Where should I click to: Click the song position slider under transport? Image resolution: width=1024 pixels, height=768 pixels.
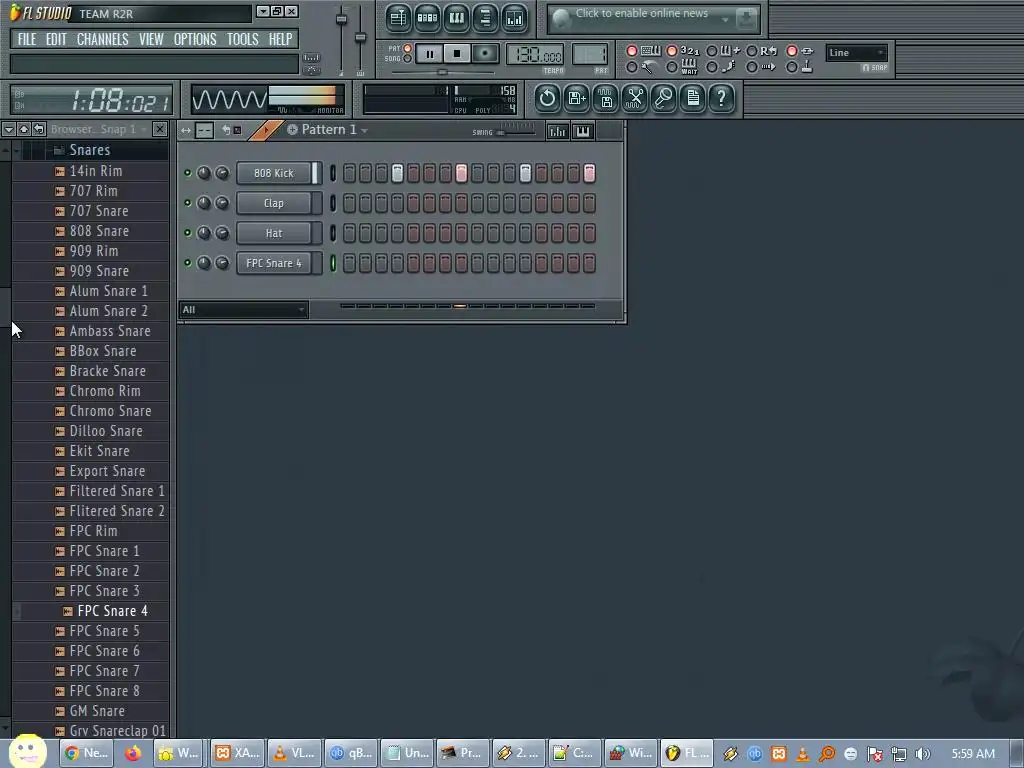[x=442, y=72]
